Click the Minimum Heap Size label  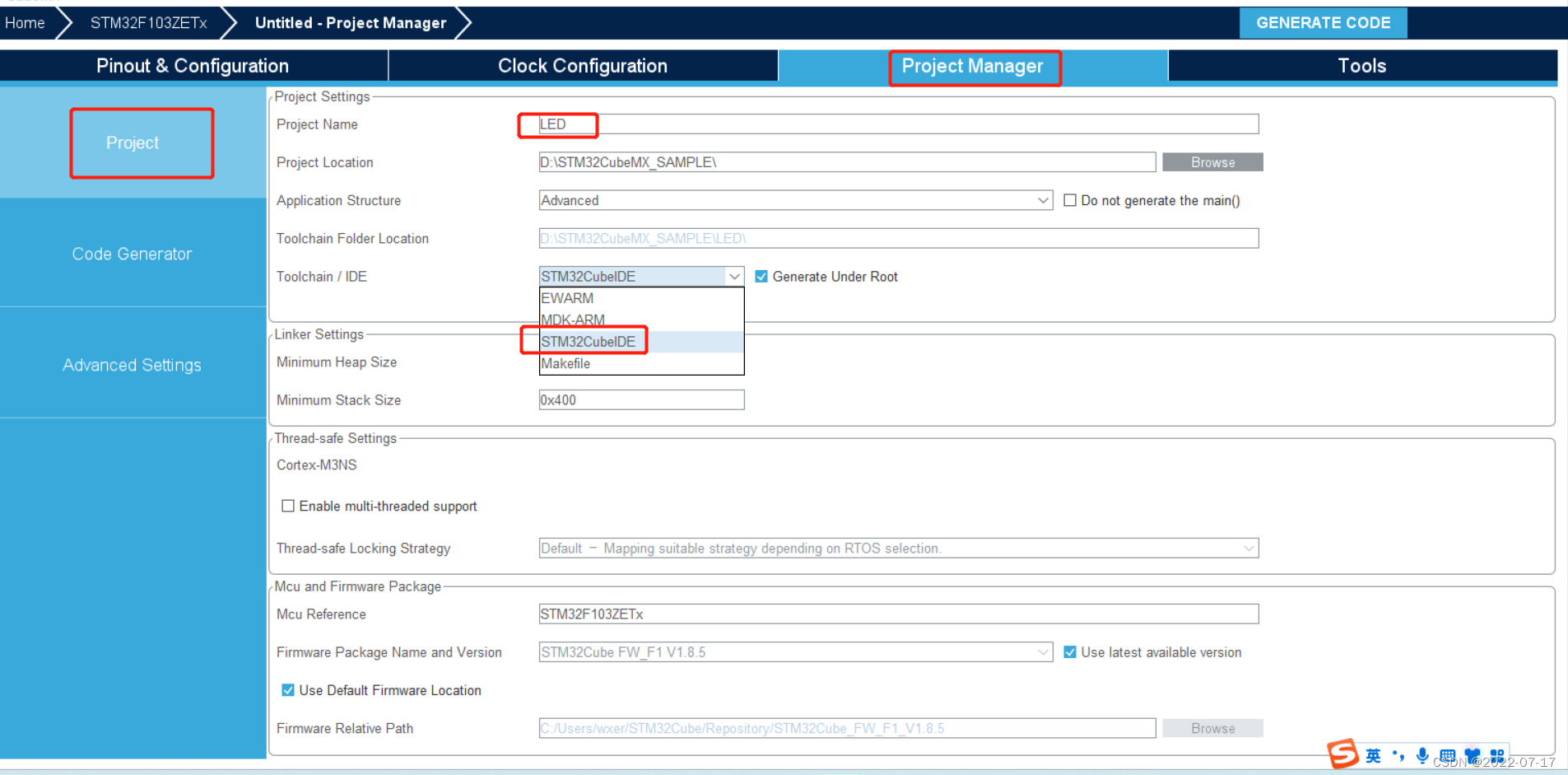click(337, 362)
